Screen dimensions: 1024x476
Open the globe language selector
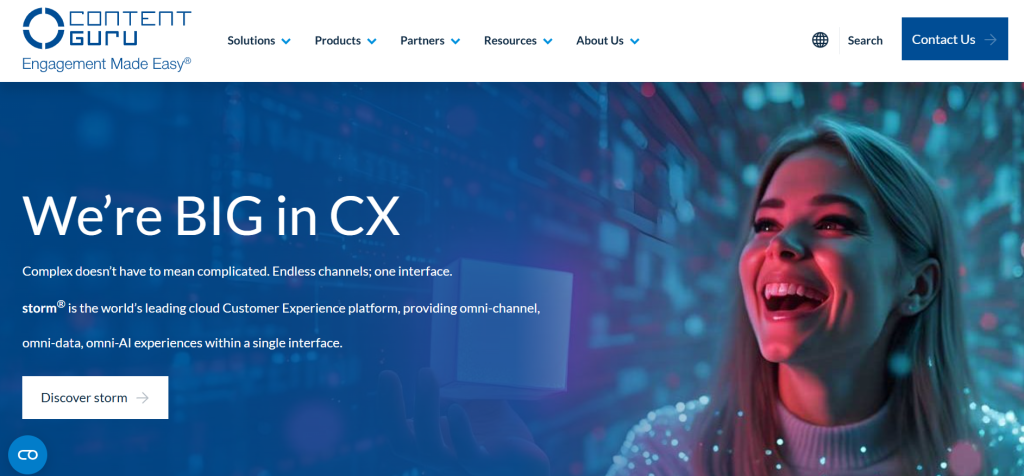(x=820, y=40)
